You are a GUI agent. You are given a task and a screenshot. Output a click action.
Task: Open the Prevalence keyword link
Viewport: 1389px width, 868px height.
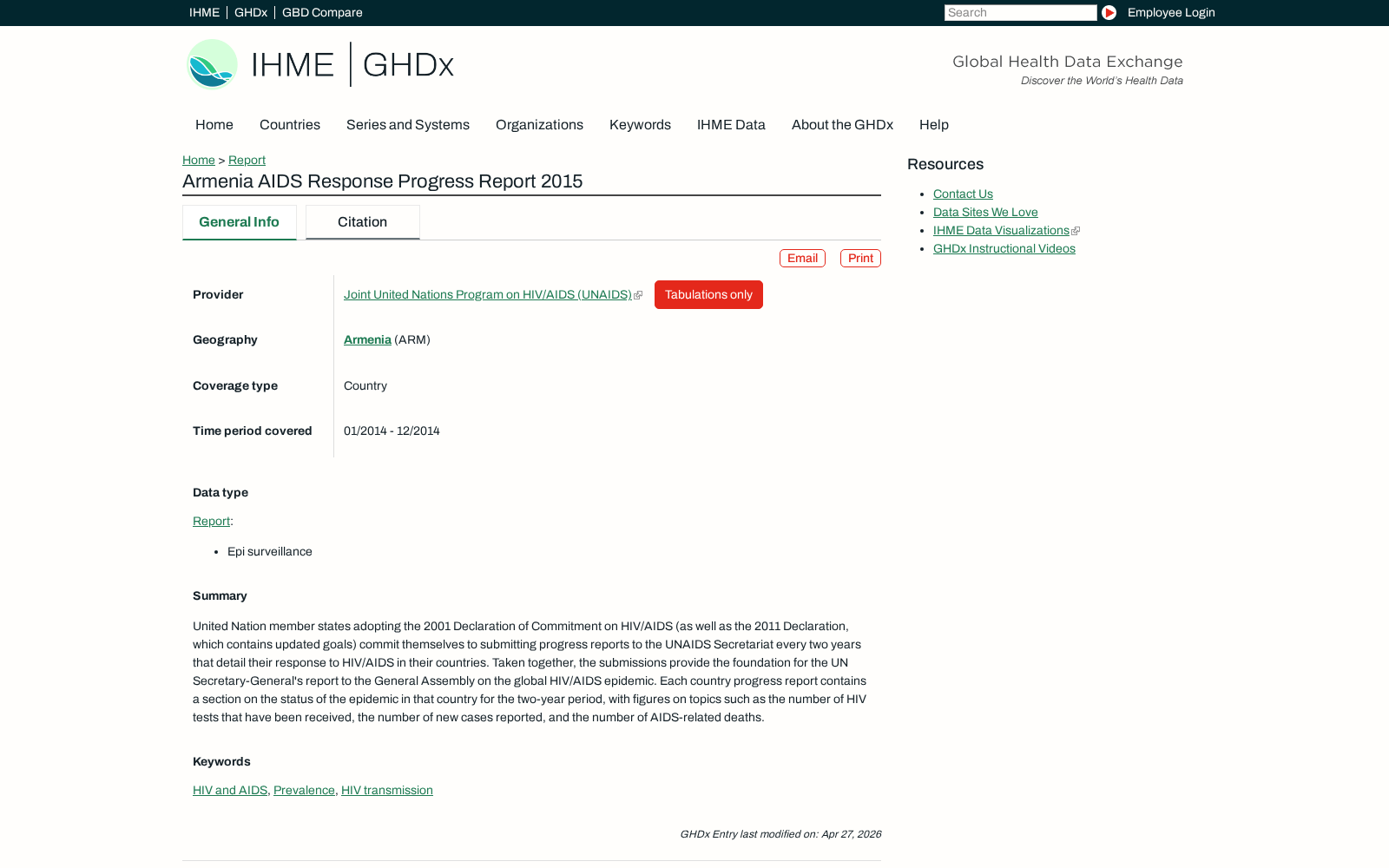point(304,791)
